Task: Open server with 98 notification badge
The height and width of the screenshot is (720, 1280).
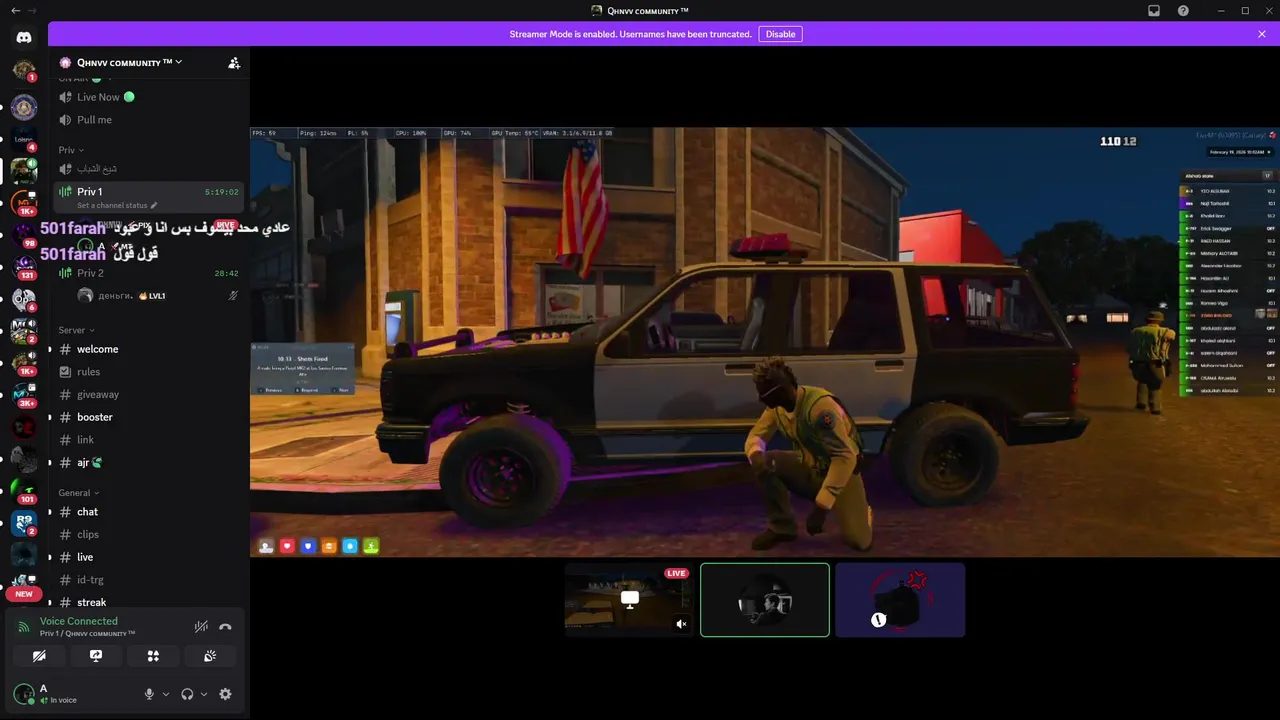Action: point(24,235)
